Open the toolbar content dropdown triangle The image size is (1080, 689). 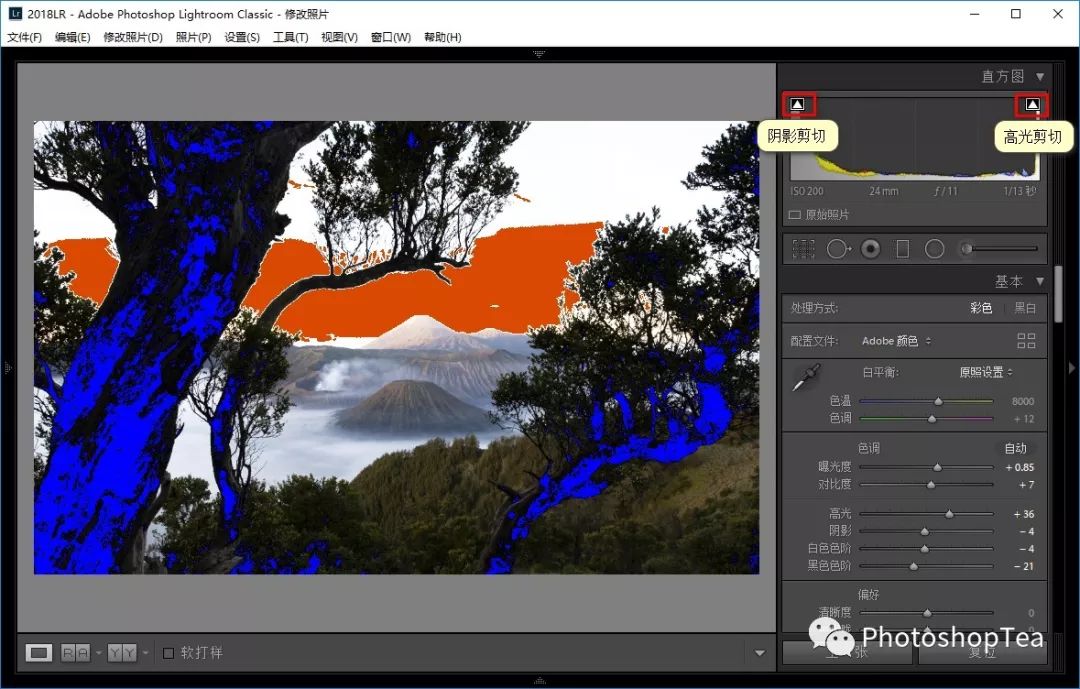pyautogui.click(x=760, y=652)
